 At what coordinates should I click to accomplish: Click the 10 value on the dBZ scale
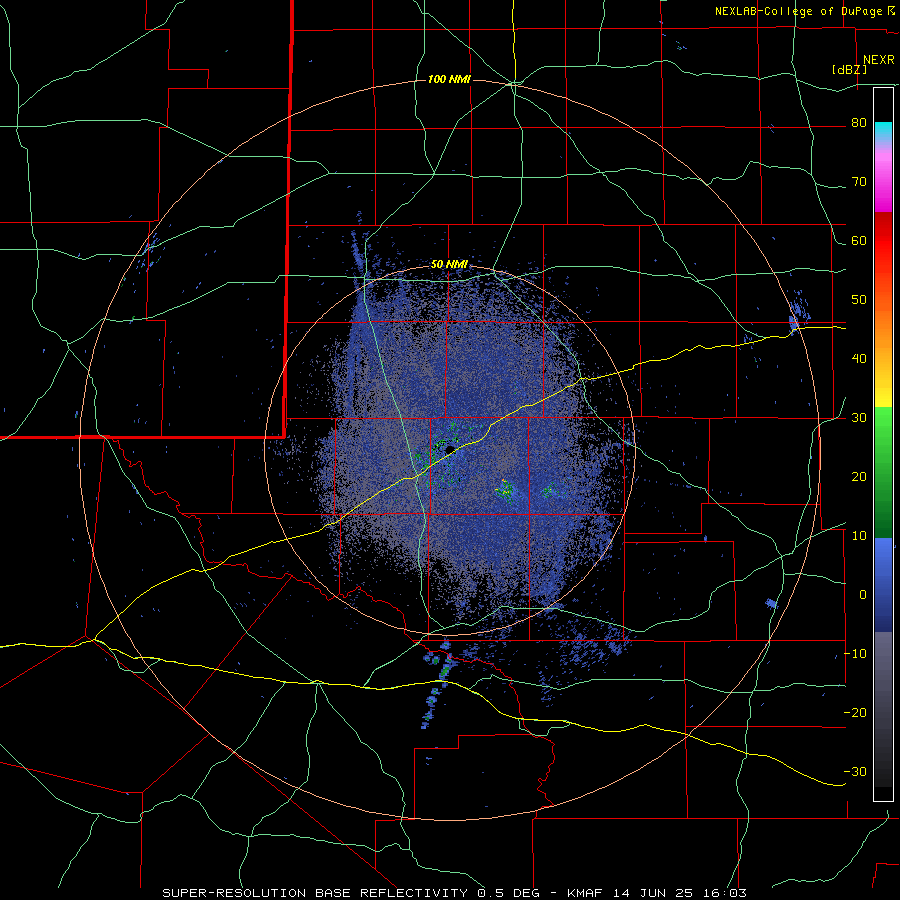tap(859, 536)
